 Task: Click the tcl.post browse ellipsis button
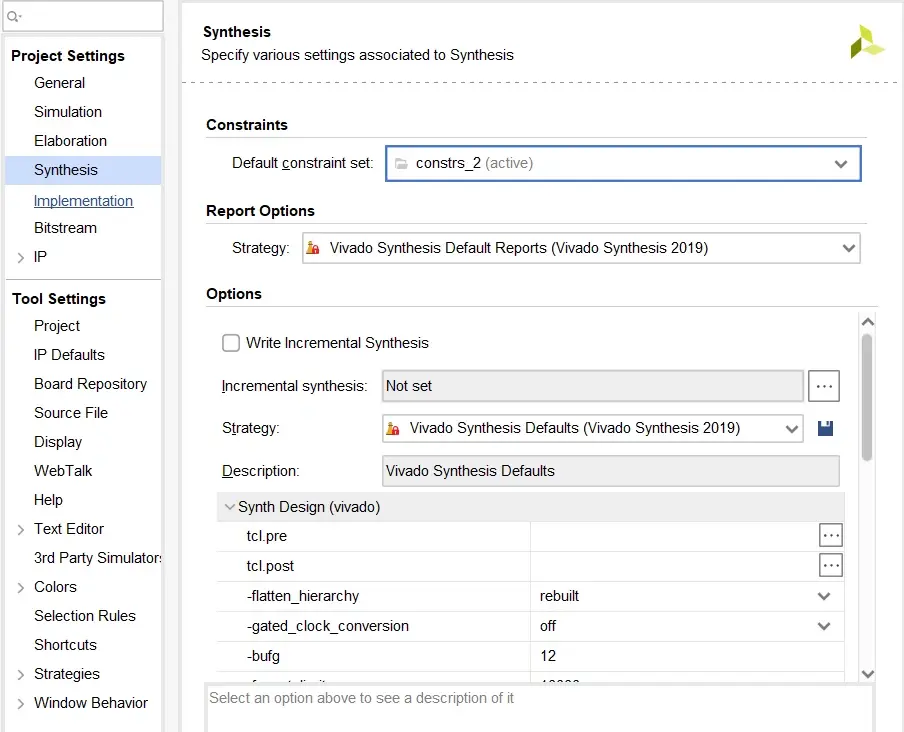click(x=831, y=566)
